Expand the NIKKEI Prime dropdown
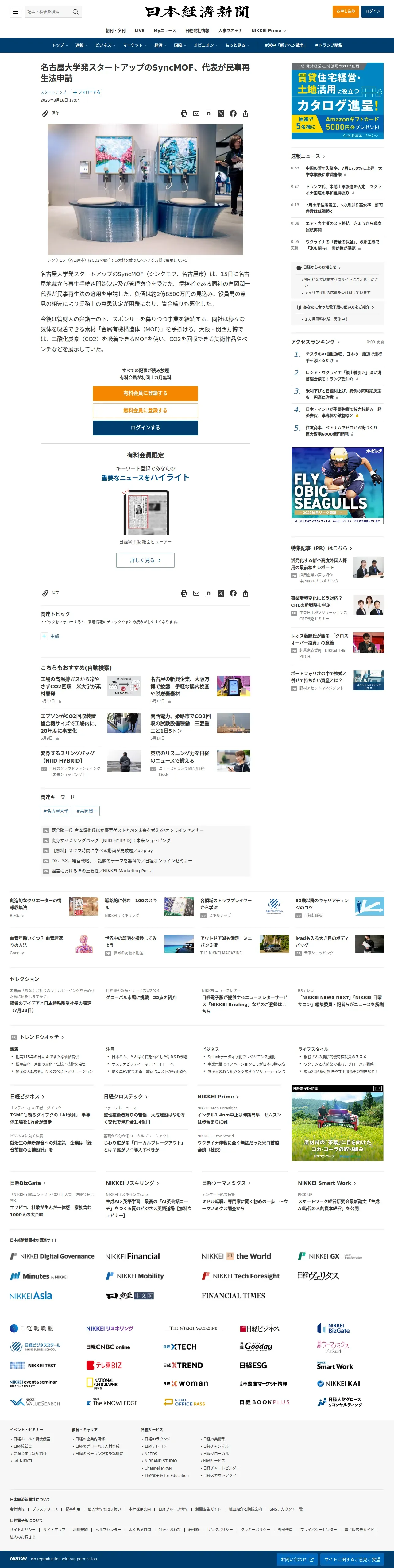 tap(268, 30)
